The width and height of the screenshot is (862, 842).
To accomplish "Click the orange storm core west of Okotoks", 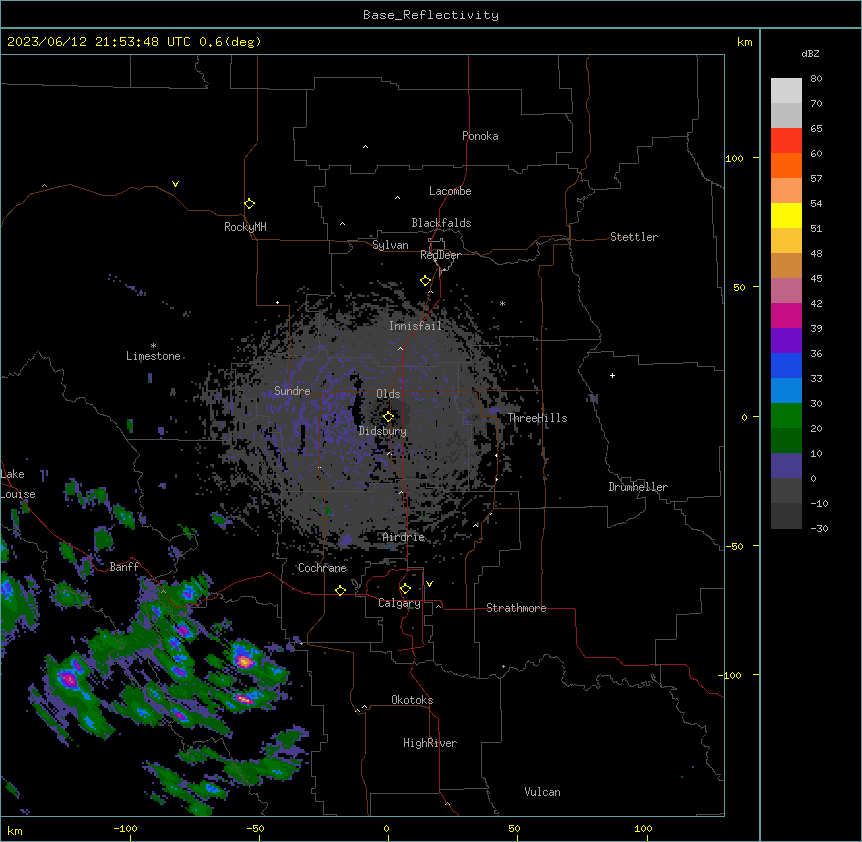I will (245, 661).
